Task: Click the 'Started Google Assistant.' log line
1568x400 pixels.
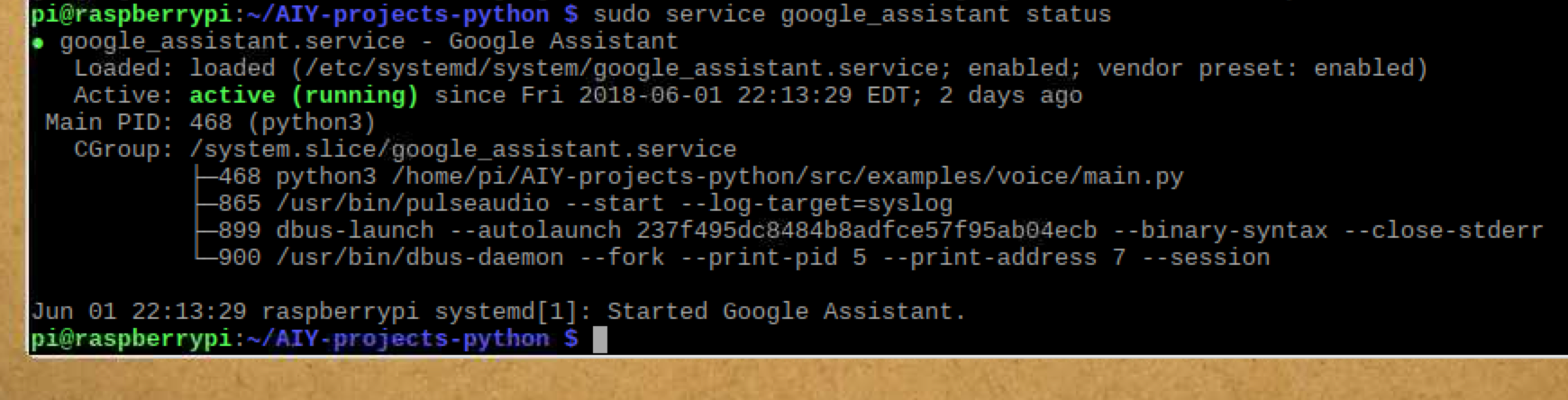Action: 786,312
